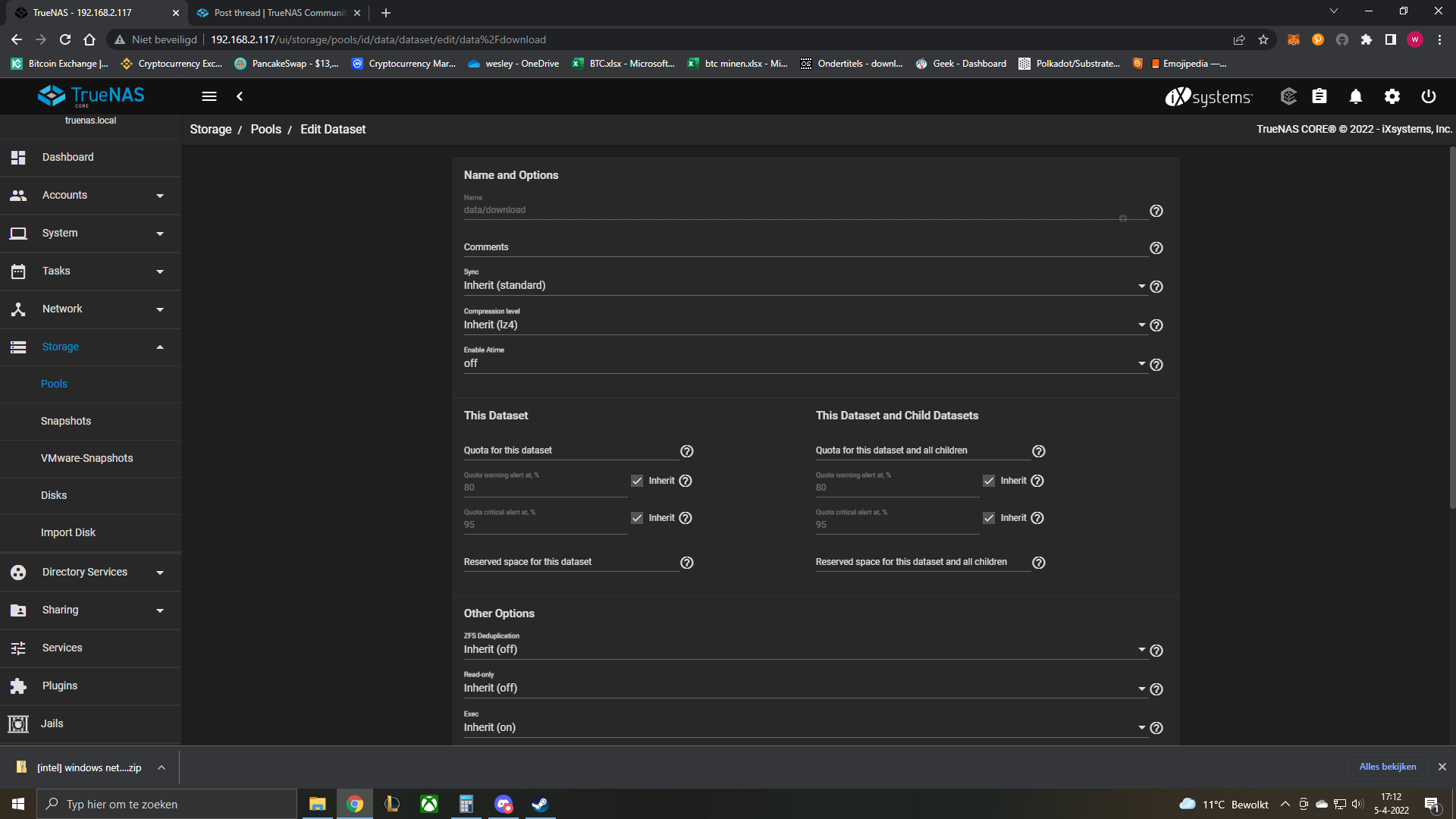
Task: Click help icon next to Compression level
Action: coord(1156,325)
